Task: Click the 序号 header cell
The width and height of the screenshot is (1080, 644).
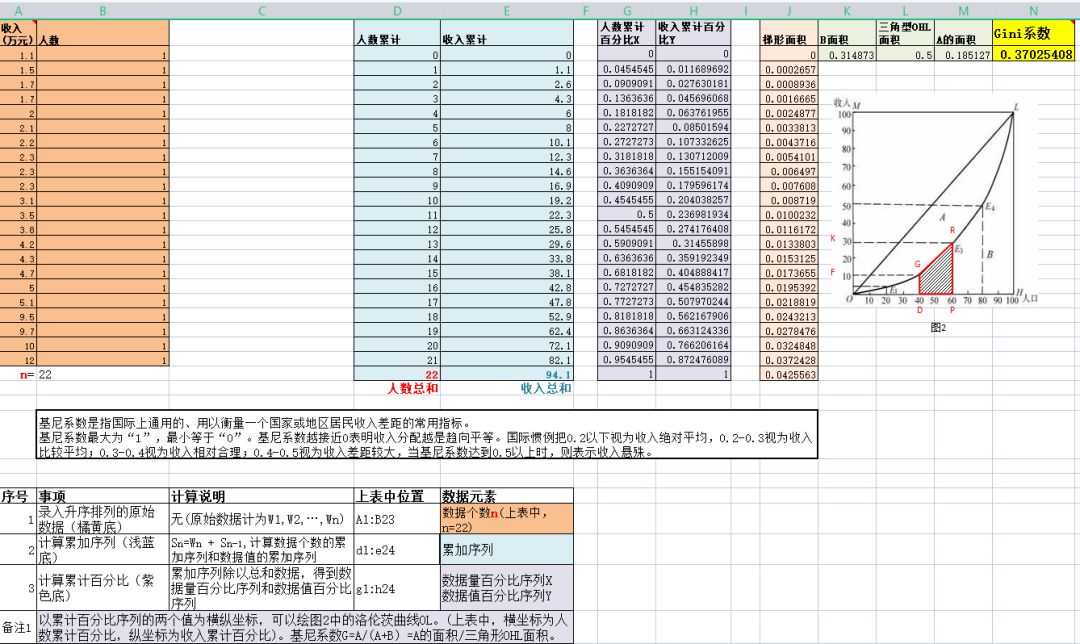Action: [x=18, y=496]
